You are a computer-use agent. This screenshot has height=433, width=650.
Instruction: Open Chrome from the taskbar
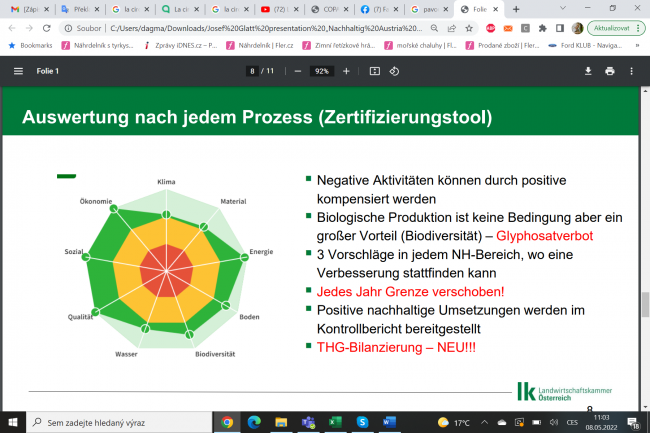point(227,422)
